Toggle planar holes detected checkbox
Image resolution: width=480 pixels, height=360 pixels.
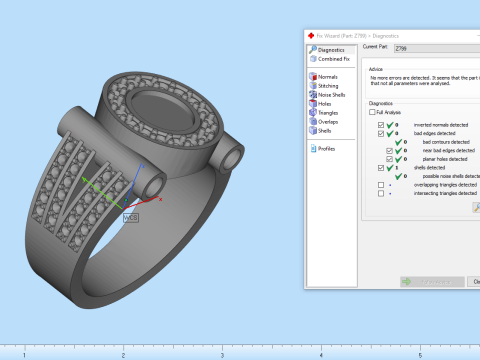coord(389,159)
